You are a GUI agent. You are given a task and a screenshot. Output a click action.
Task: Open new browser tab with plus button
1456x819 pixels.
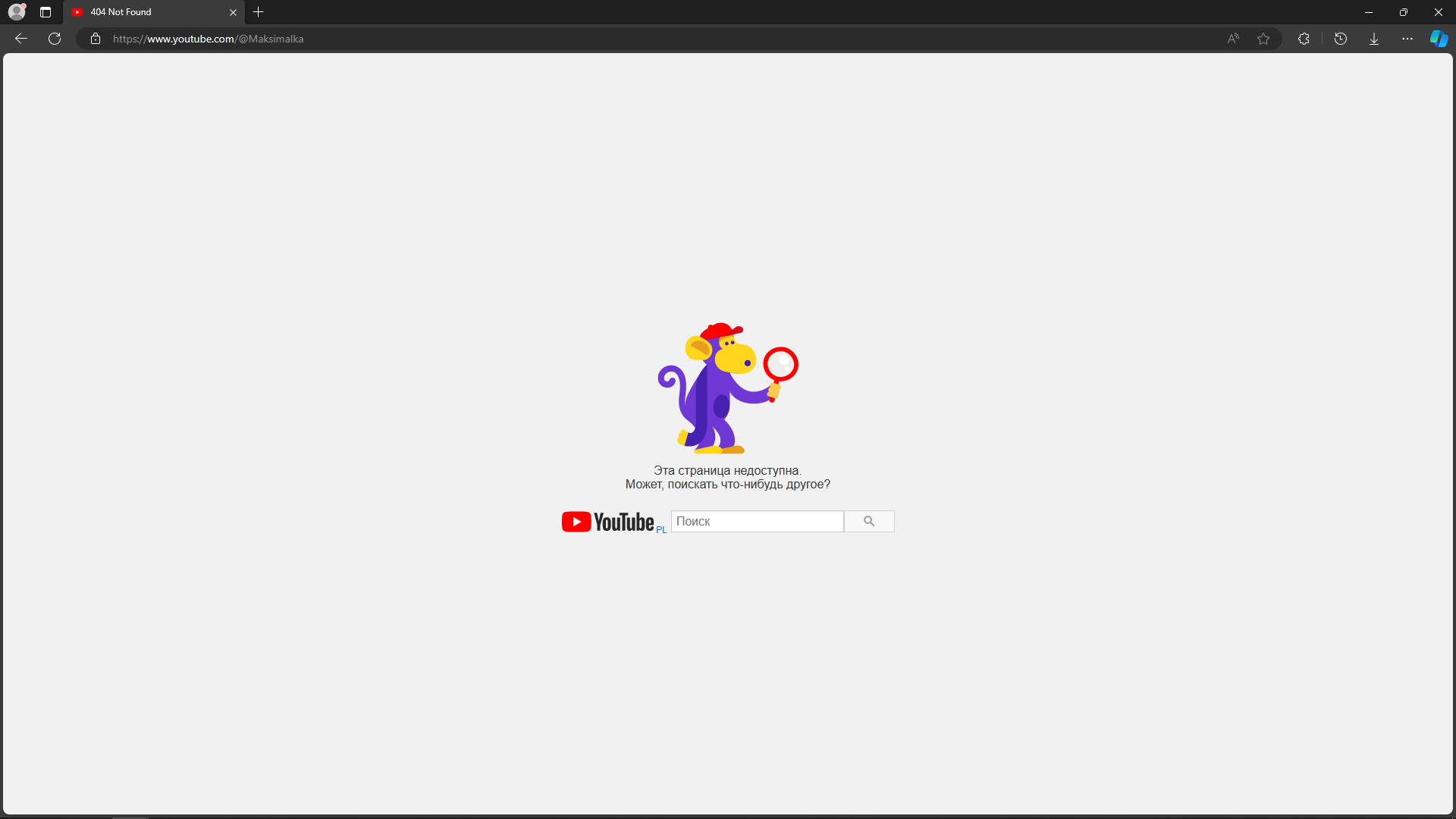tap(258, 11)
